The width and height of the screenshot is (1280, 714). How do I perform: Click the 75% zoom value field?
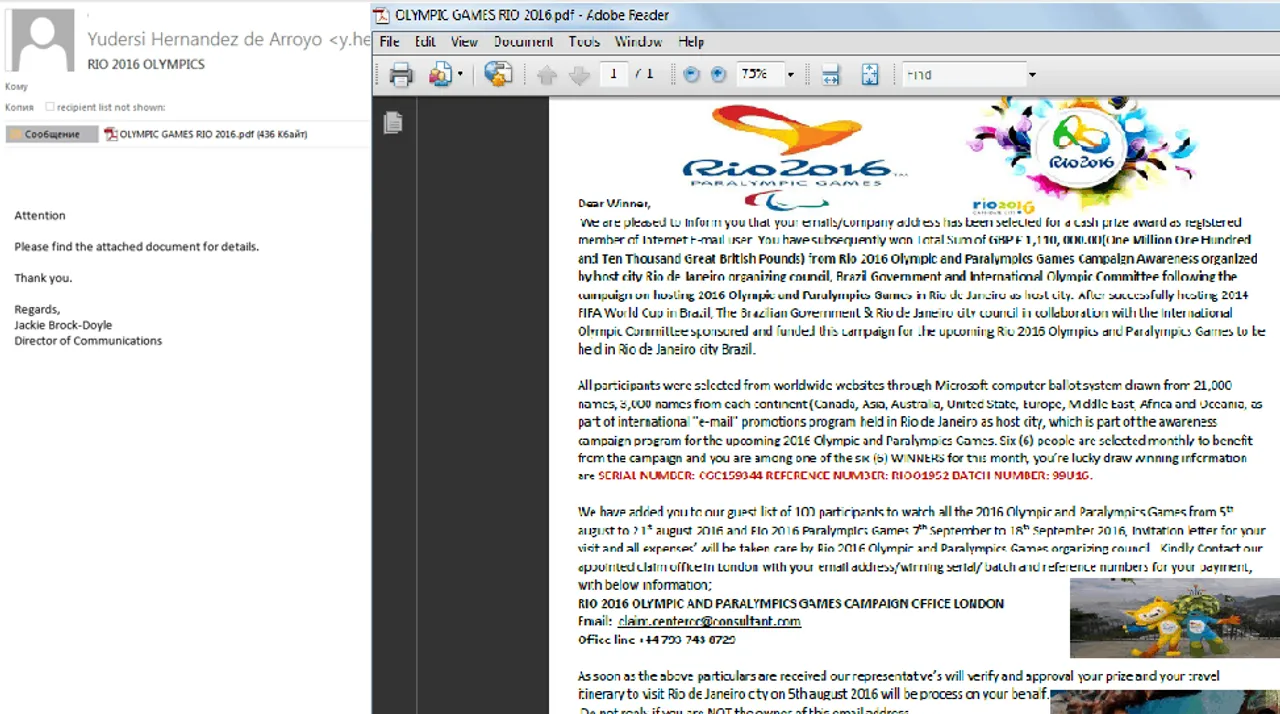pos(758,74)
